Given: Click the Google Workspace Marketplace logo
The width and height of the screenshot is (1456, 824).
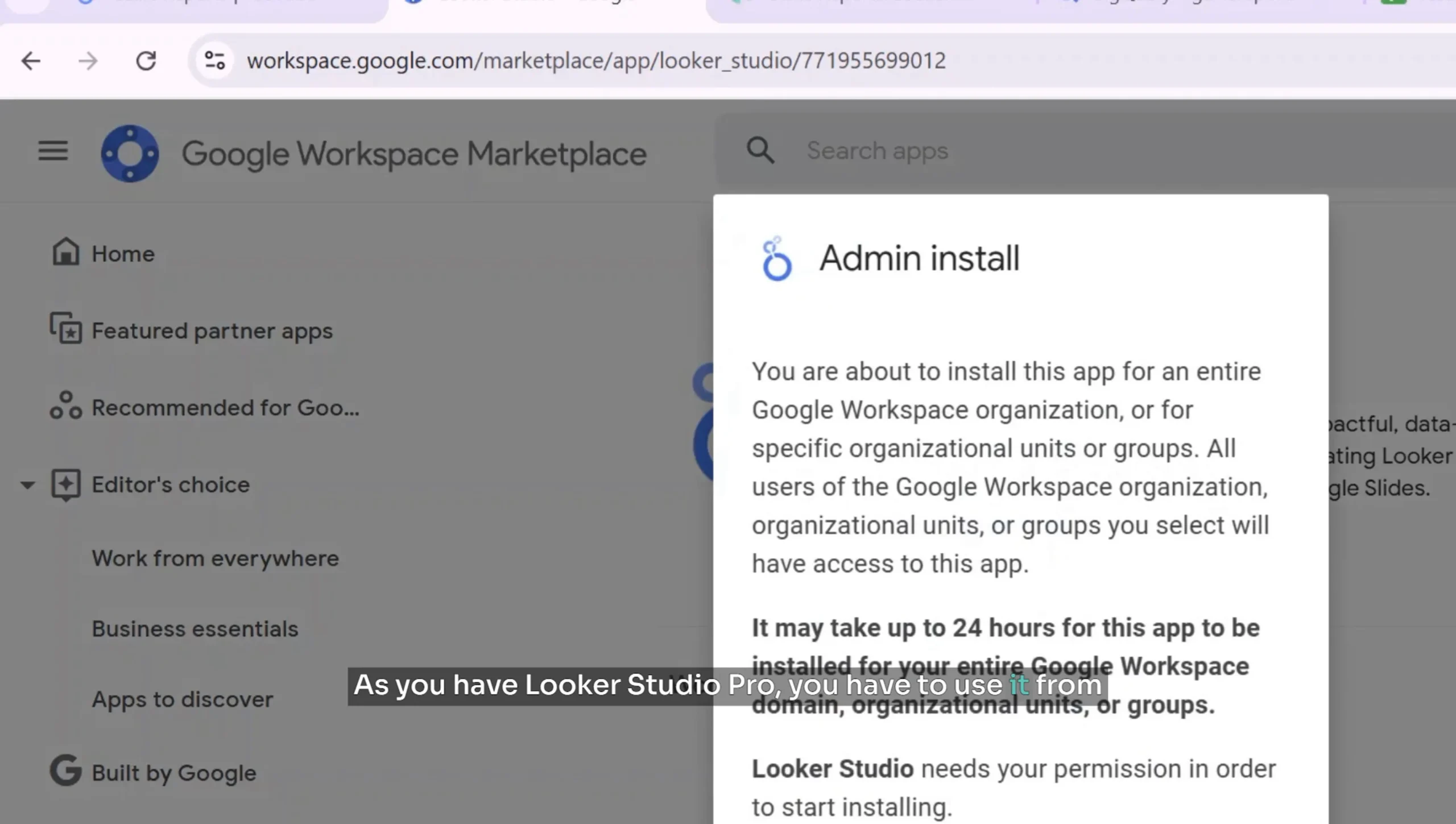Looking at the screenshot, I should point(130,154).
